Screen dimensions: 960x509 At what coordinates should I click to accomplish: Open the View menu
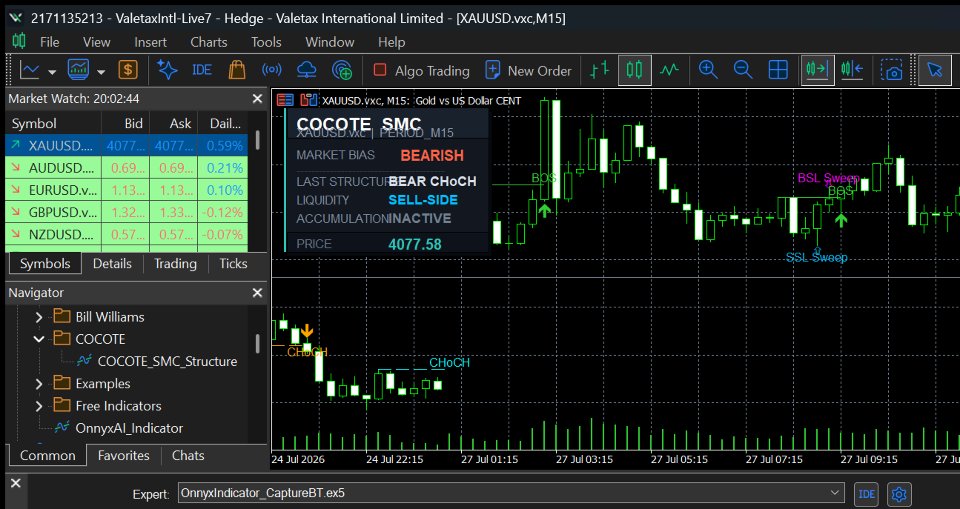(x=97, y=42)
